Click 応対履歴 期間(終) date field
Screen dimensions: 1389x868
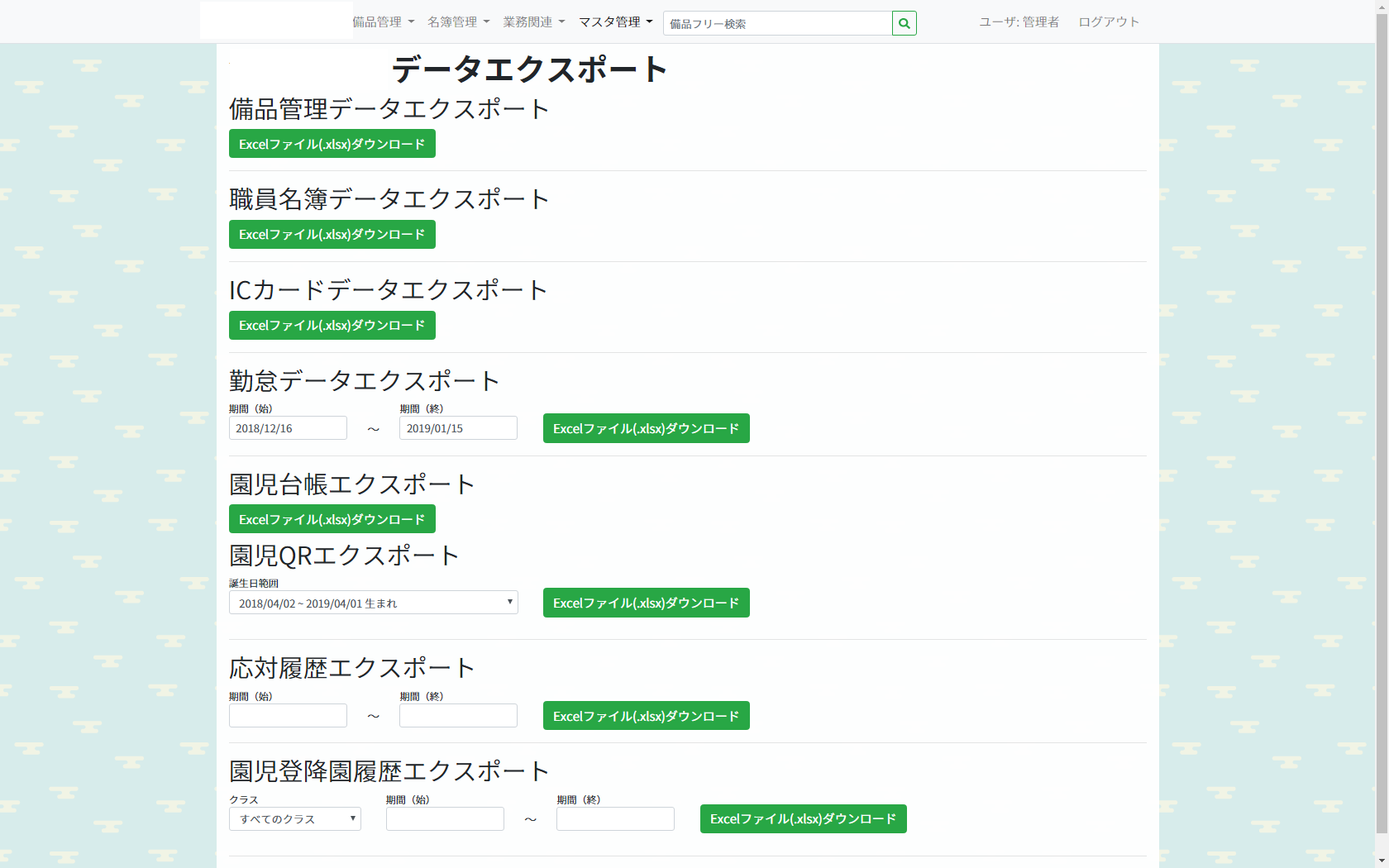coord(458,716)
